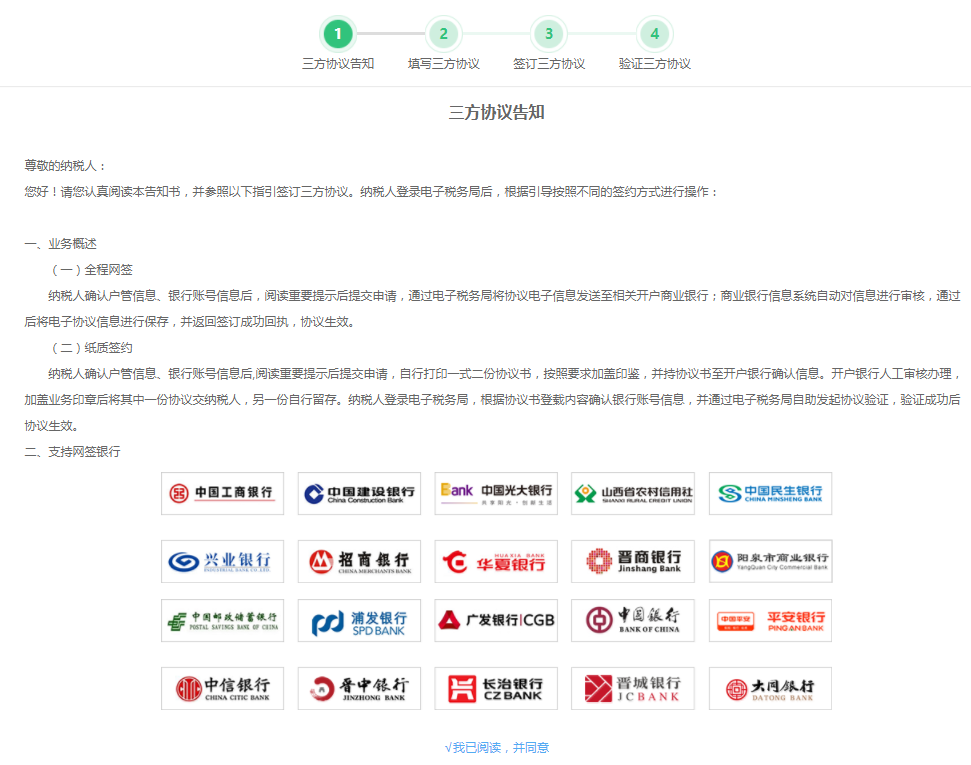This screenshot has height=765, width=971.
Task: Open step 4 circle 验证三方协议
Action: coord(655,33)
